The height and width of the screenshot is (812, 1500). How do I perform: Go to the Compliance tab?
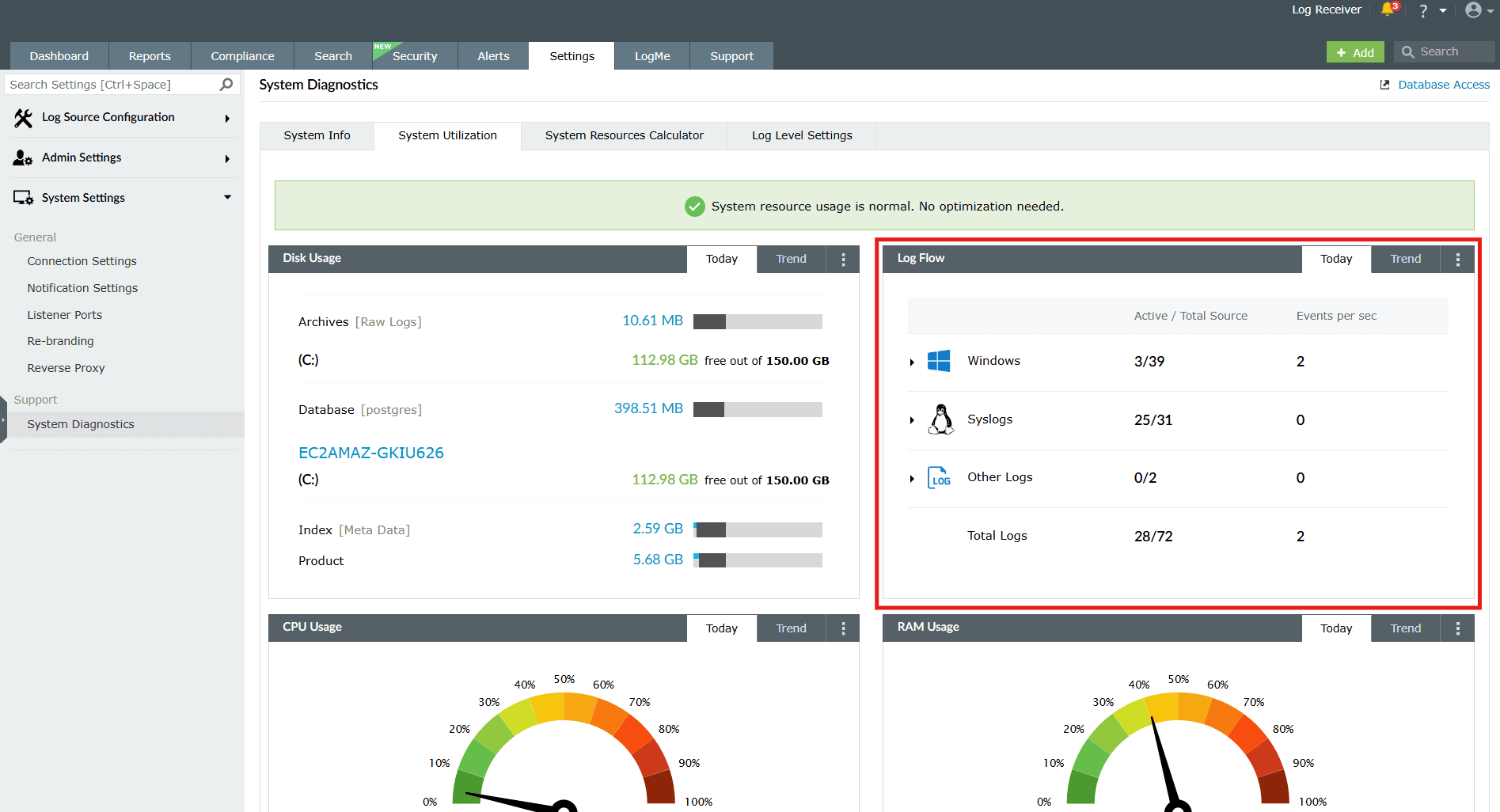[242, 56]
